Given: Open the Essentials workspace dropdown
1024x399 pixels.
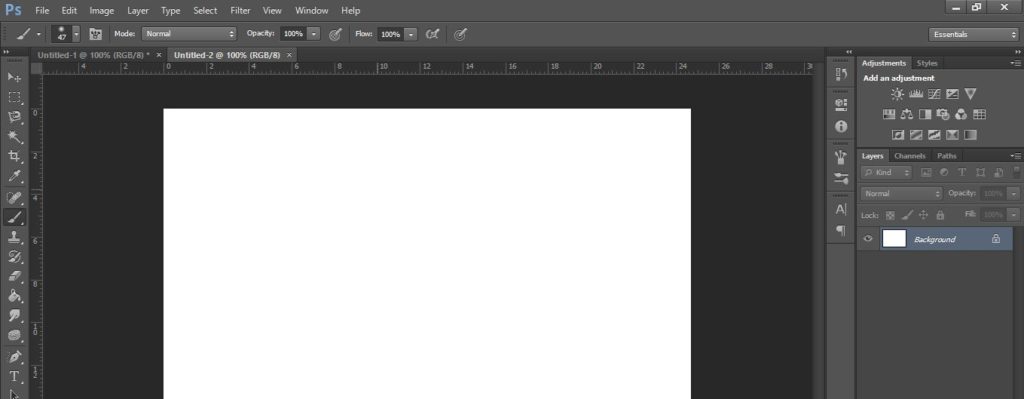Looking at the screenshot, I should click(973, 34).
